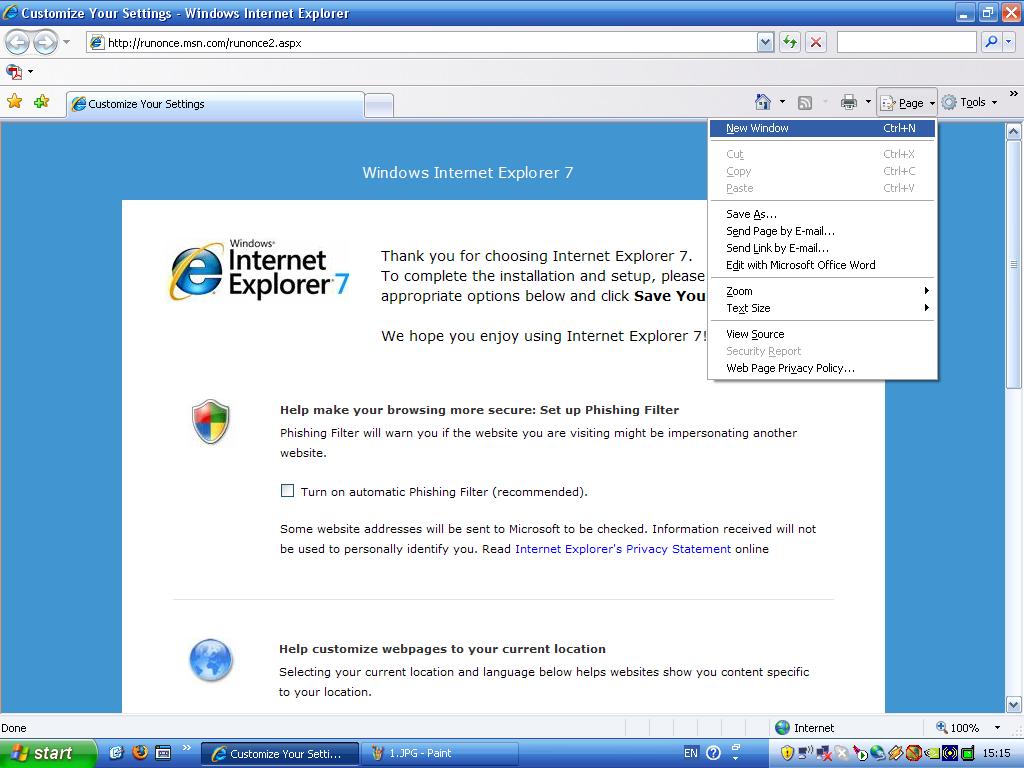1024x768 pixels.
Task: Open the Favorites Center star icon
Action: (14, 102)
